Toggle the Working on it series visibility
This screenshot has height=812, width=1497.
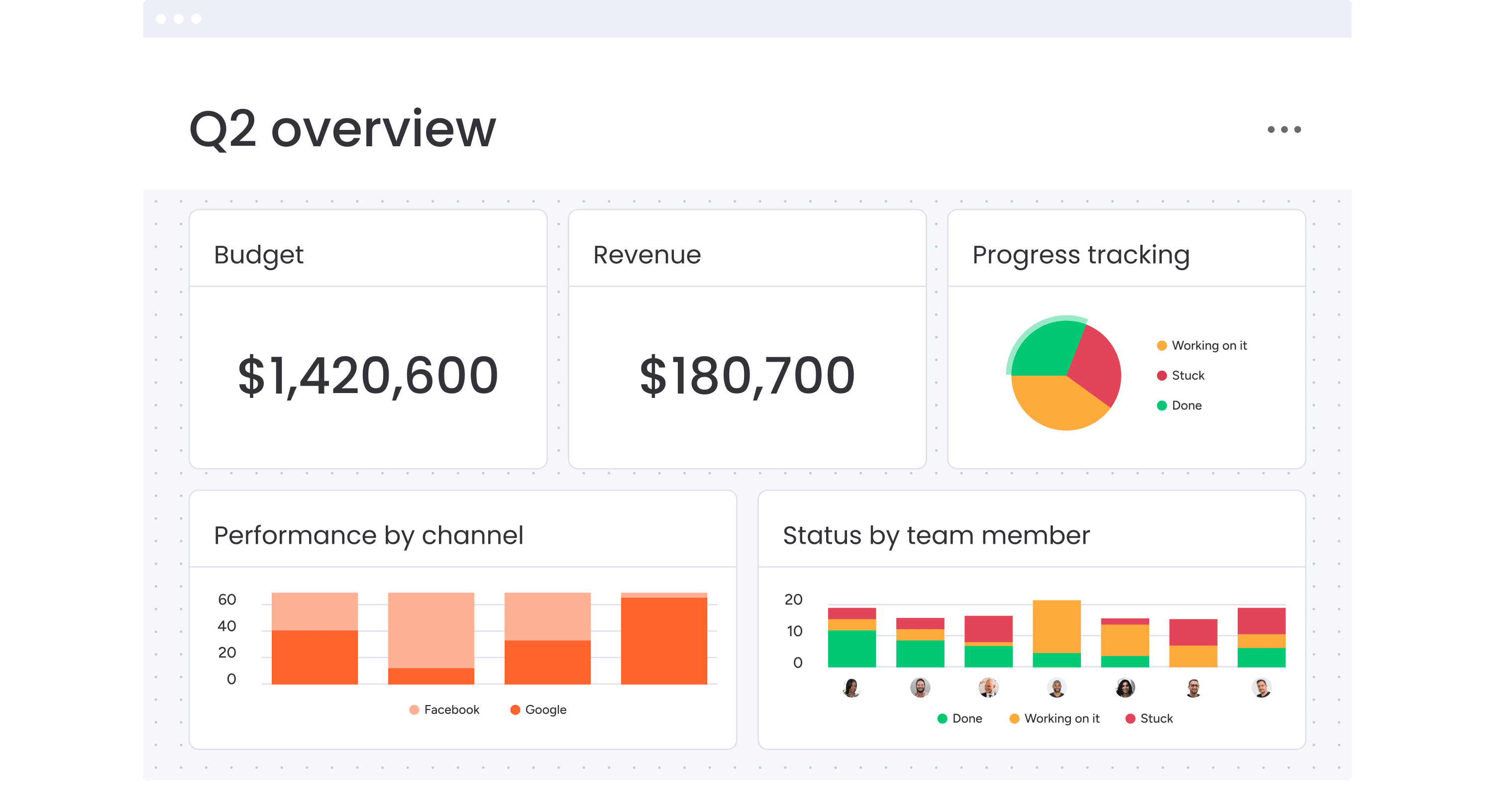[1015, 718]
